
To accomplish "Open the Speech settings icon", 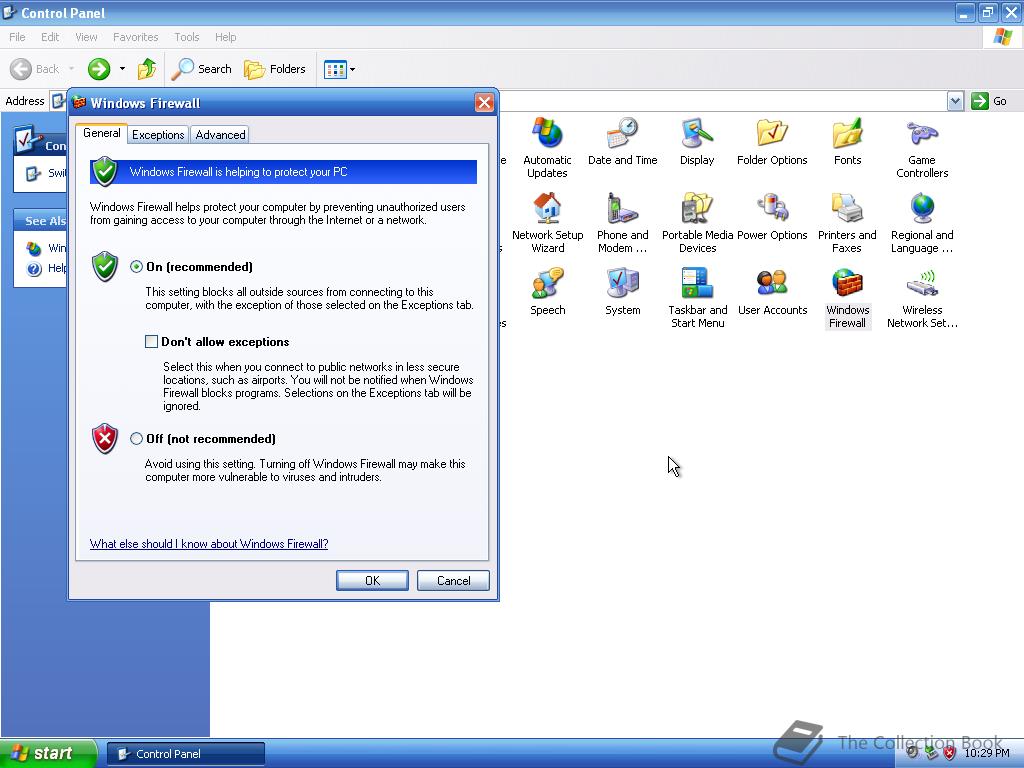I will tap(547, 291).
